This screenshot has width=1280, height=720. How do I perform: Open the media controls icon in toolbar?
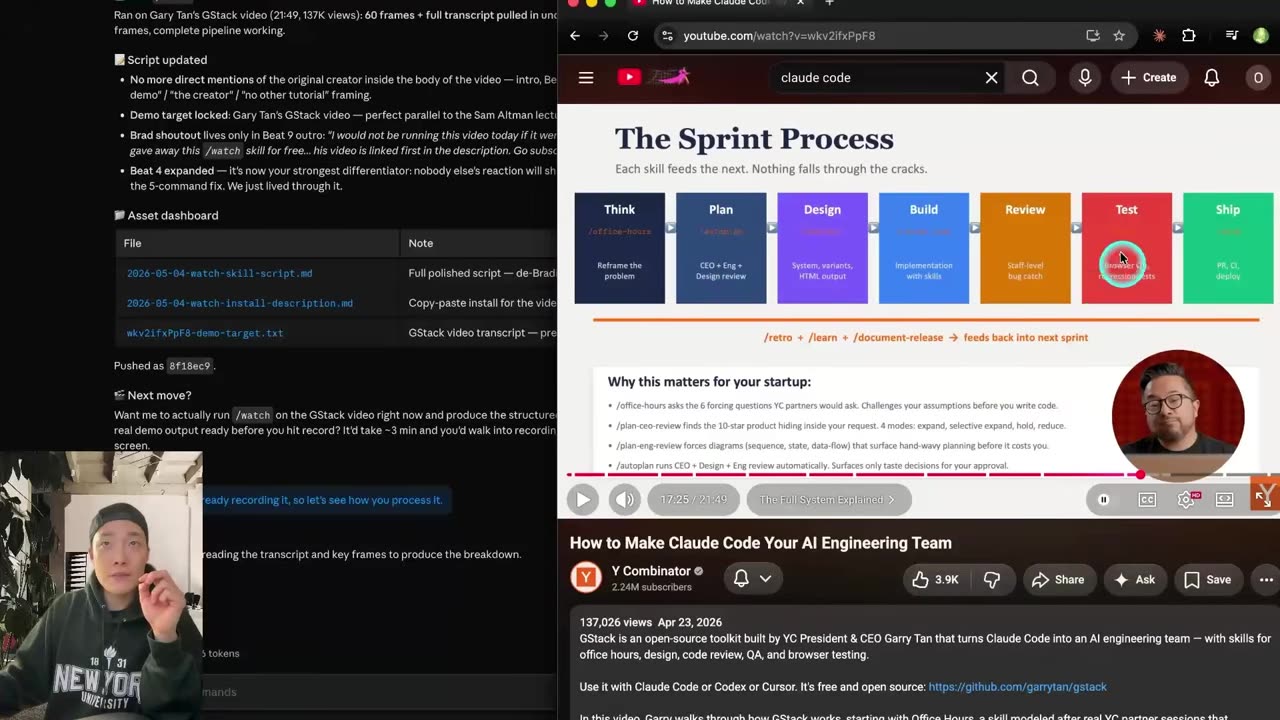click(1232, 36)
